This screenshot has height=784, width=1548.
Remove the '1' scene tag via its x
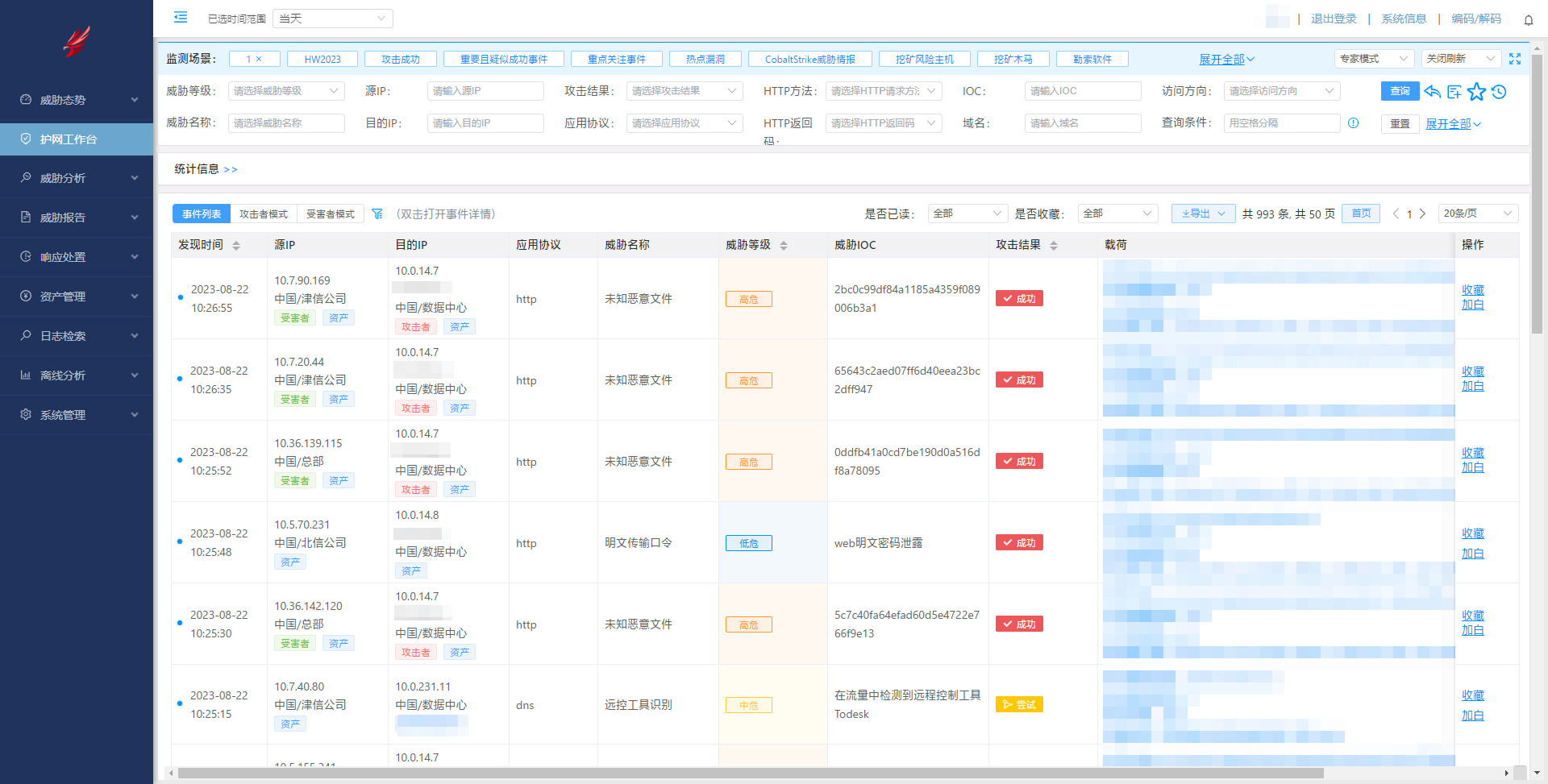(259, 60)
